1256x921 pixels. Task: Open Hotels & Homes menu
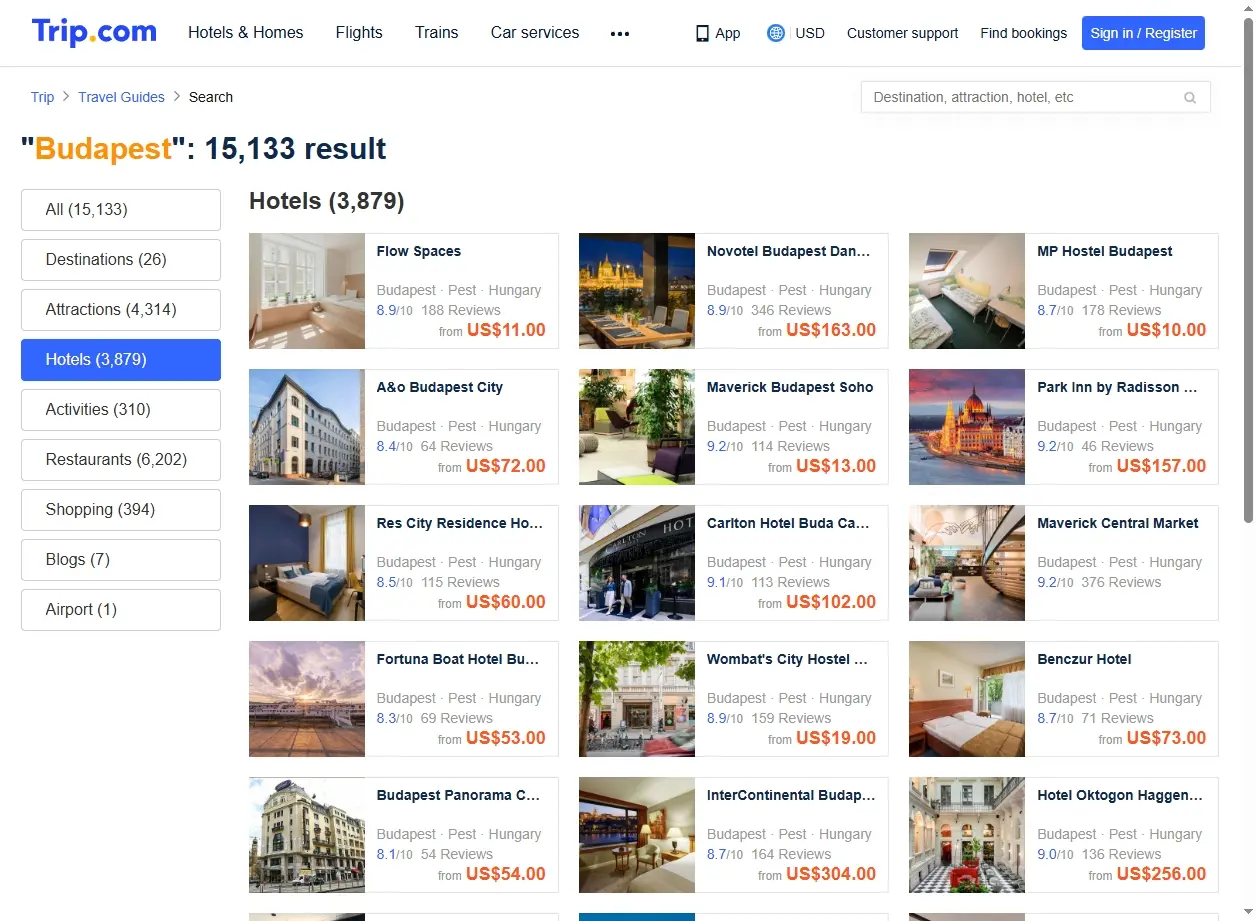click(246, 33)
